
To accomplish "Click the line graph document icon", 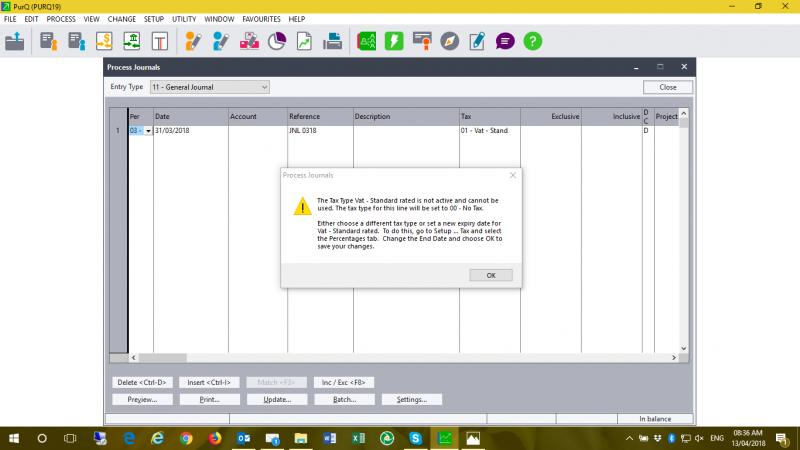I will coord(304,41).
